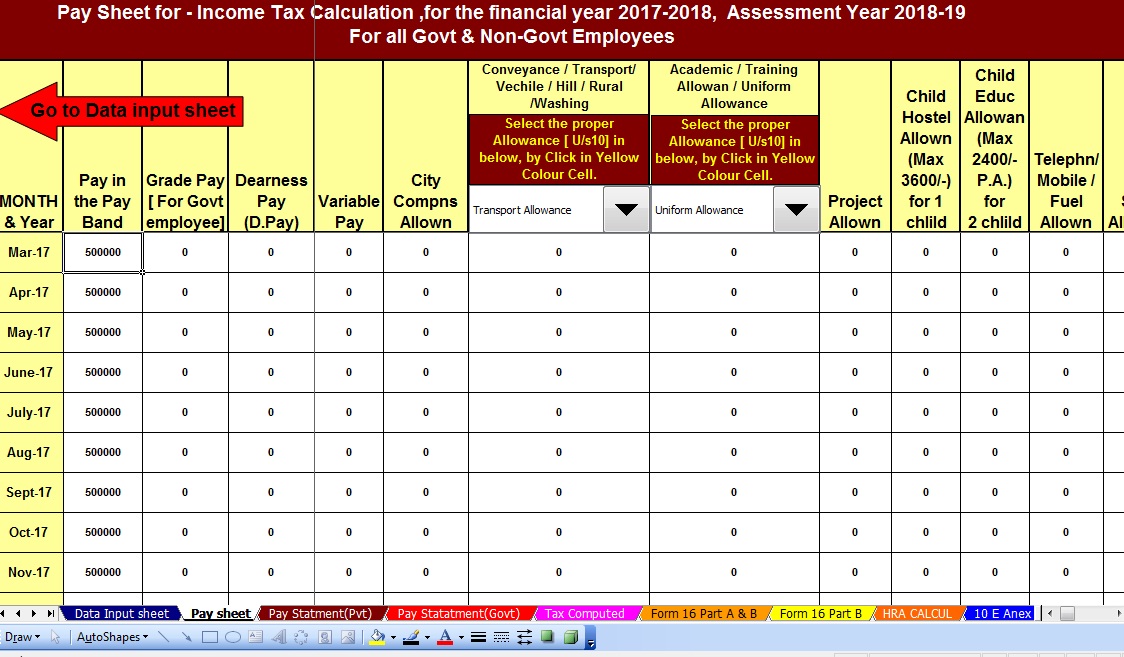Click horizontal scrollbar left arrow
This screenshot has width=1124, height=657.
[1050, 613]
